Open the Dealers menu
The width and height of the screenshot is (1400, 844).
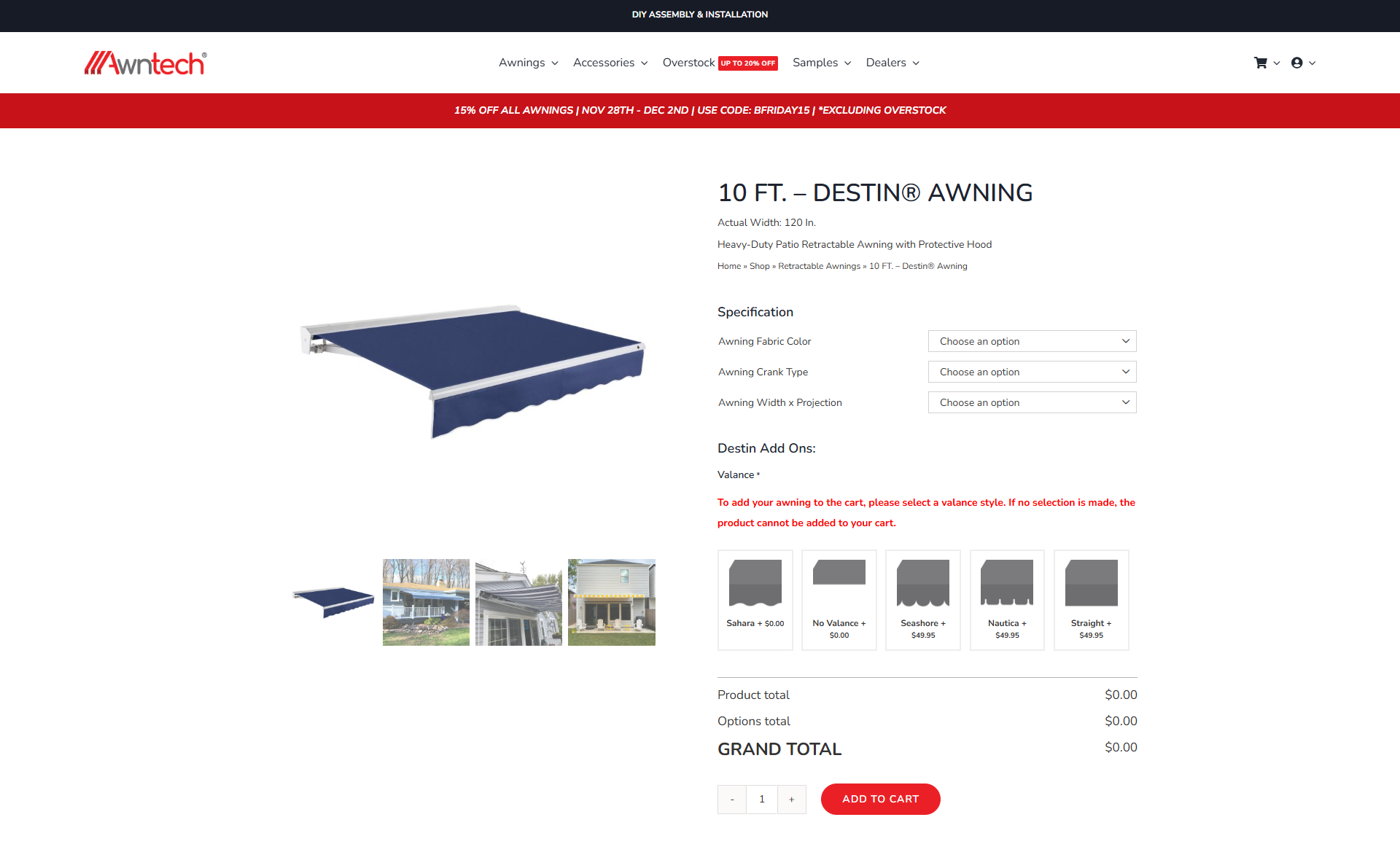click(892, 63)
